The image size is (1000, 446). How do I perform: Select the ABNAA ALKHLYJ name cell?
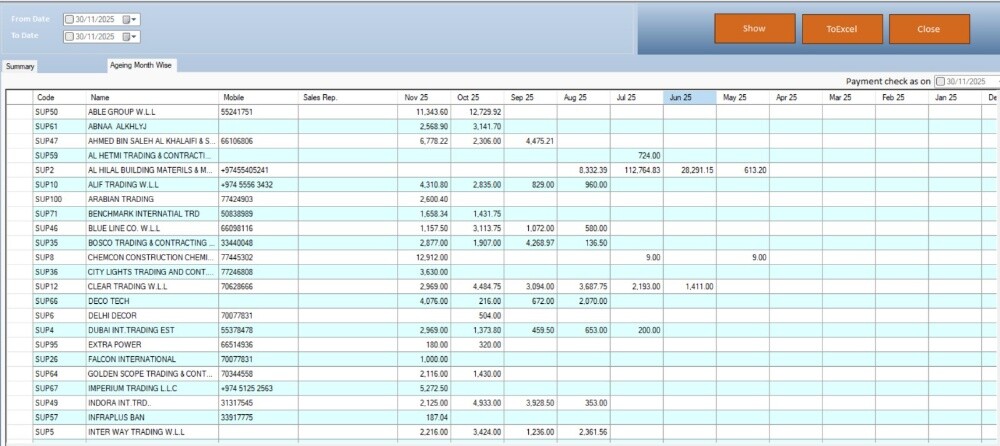pos(152,126)
